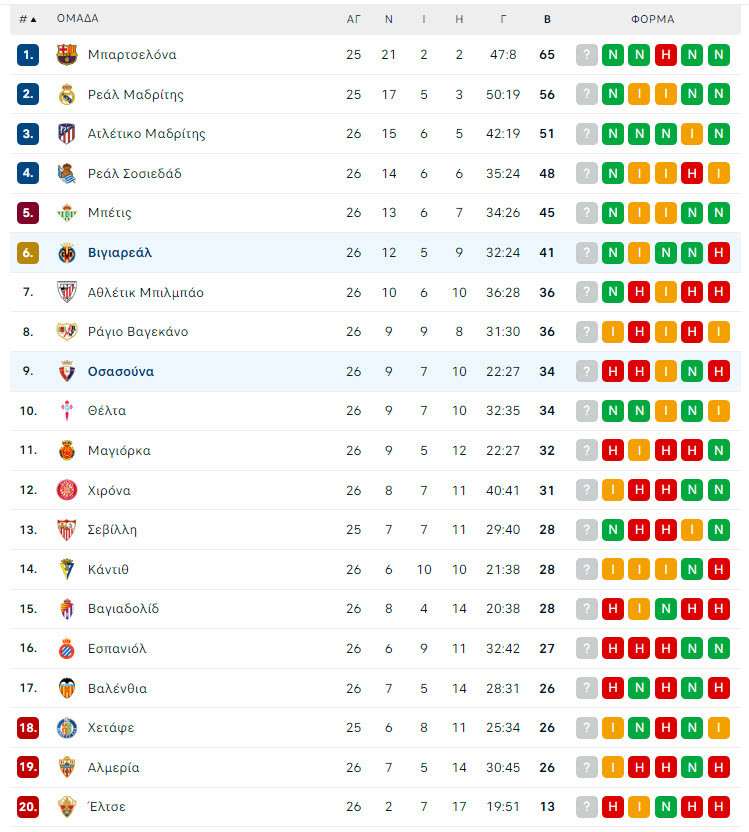Sort standings by the Β points header
Image resolution: width=749 pixels, height=832 pixels.
click(x=547, y=19)
